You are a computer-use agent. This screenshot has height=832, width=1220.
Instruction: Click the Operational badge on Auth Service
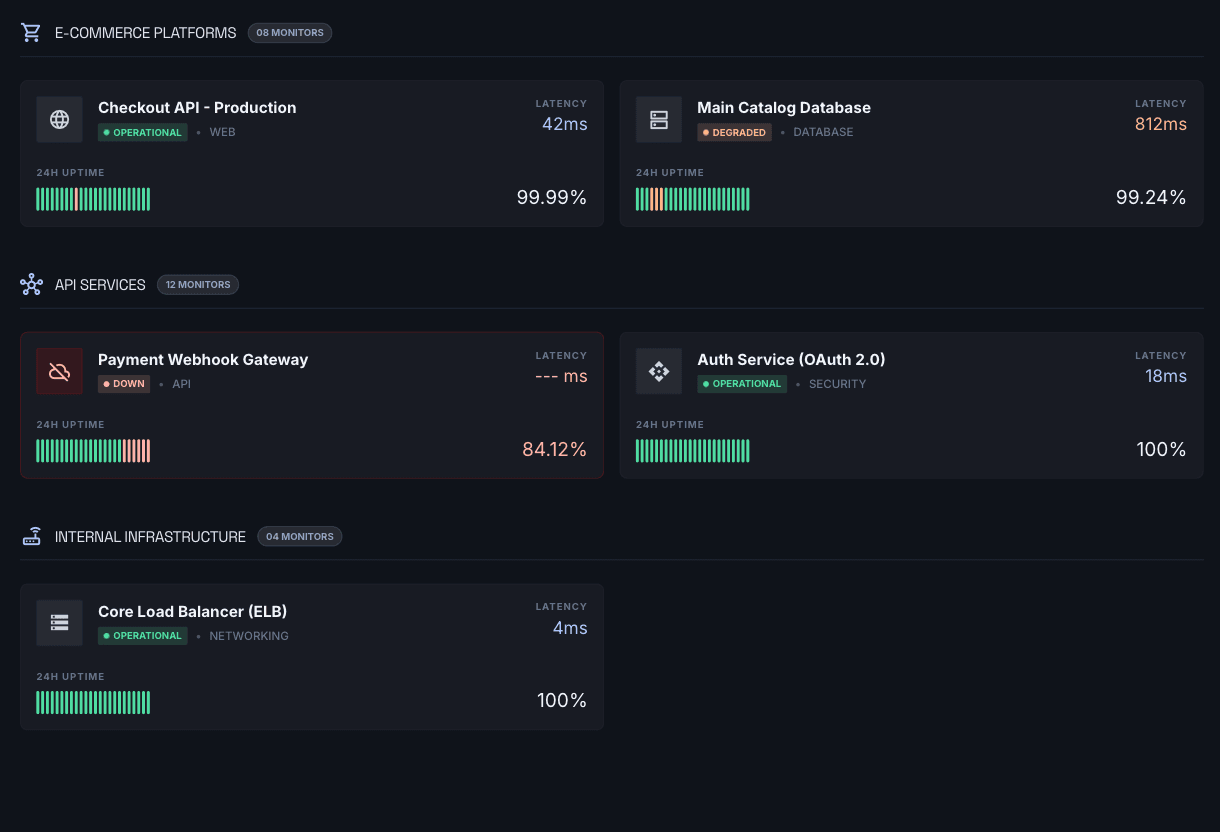[x=743, y=384]
